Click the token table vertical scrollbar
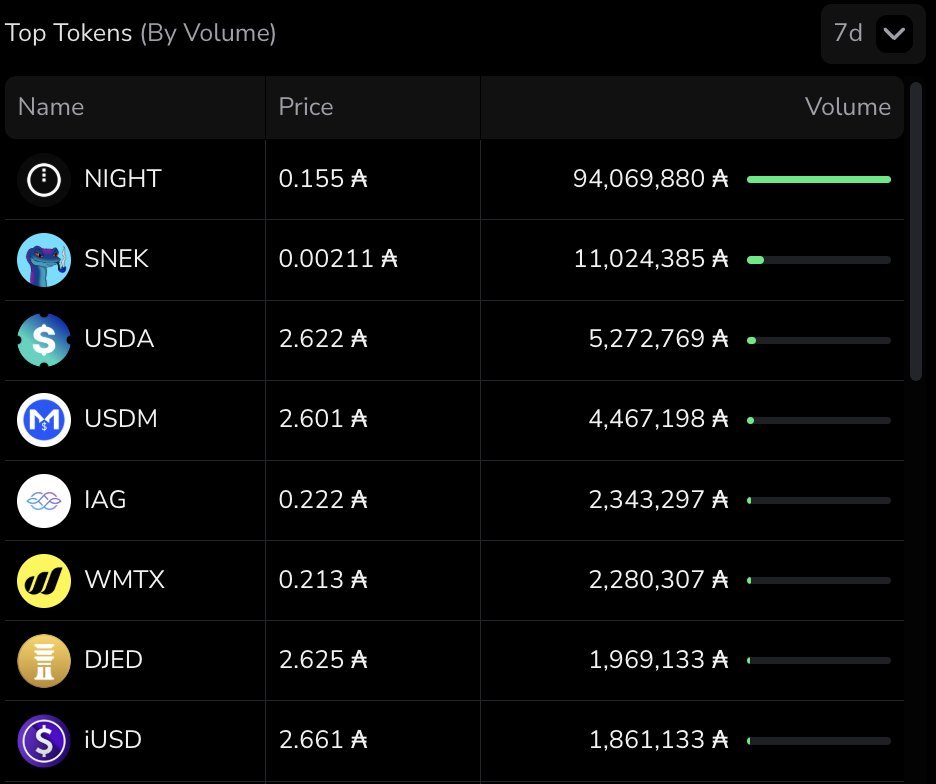The width and height of the screenshot is (936, 784). click(916, 232)
